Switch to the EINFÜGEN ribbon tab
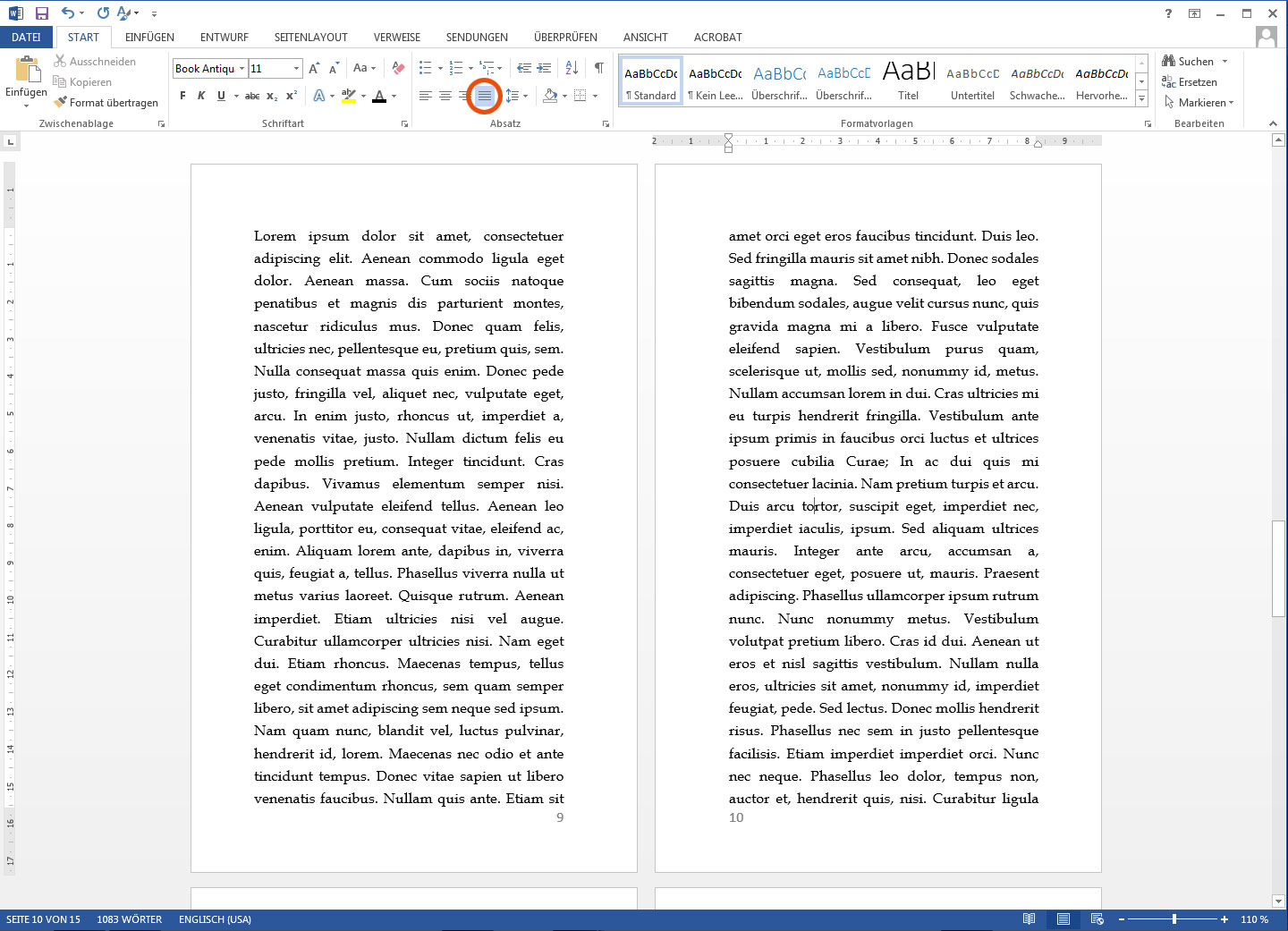This screenshot has width=1288, height=931. (149, 37)
